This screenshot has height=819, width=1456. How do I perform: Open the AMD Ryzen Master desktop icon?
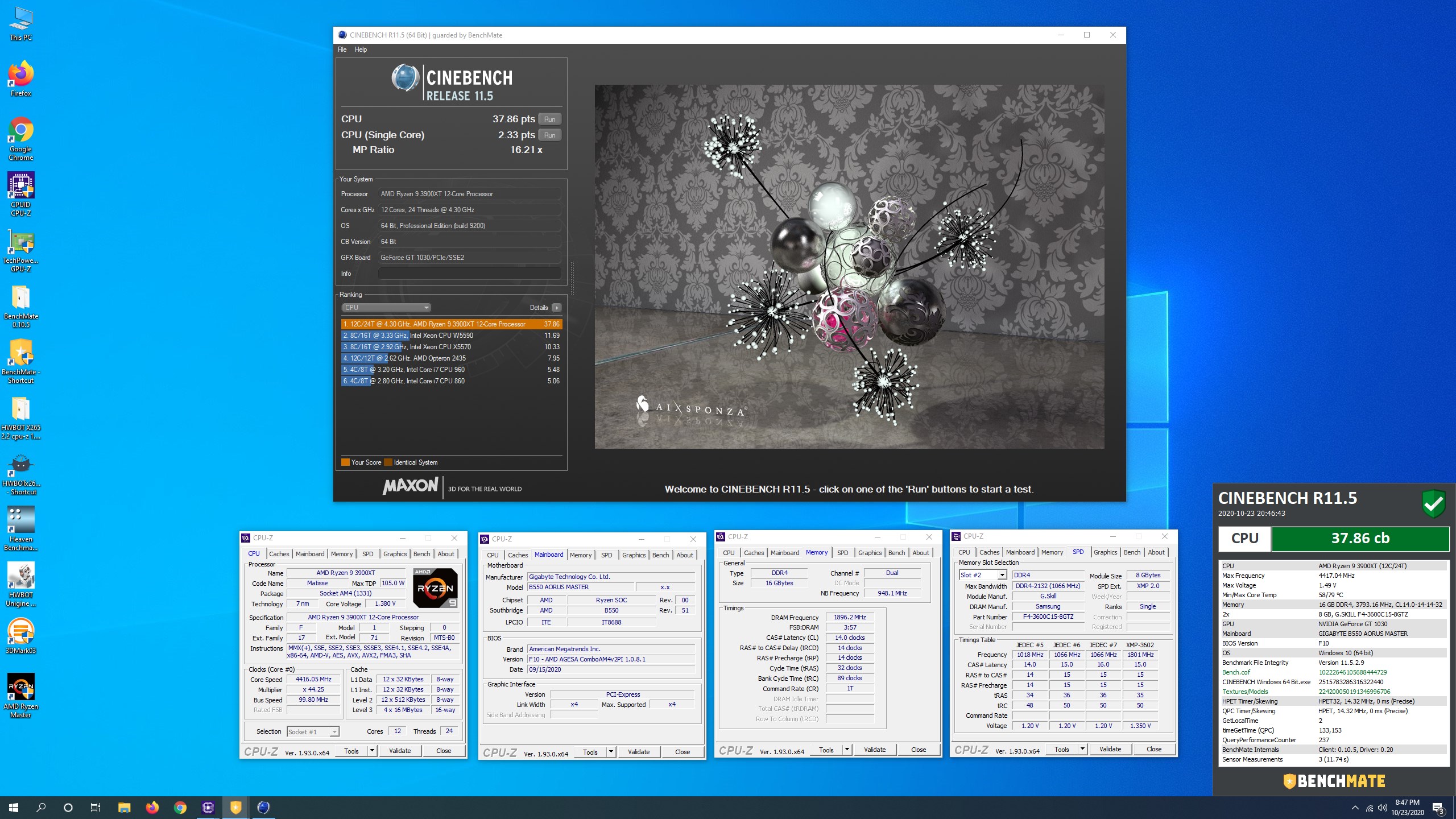click(21, 696)
